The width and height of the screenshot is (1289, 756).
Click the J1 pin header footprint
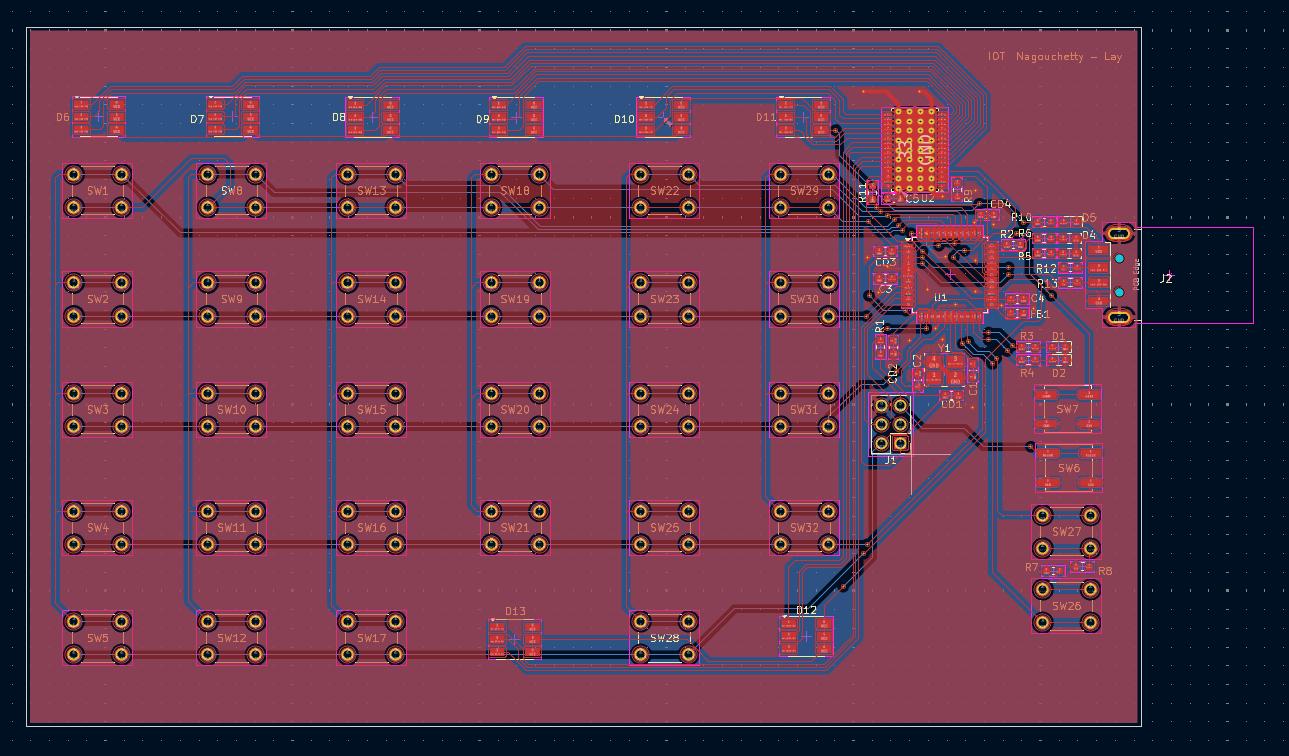890,424
